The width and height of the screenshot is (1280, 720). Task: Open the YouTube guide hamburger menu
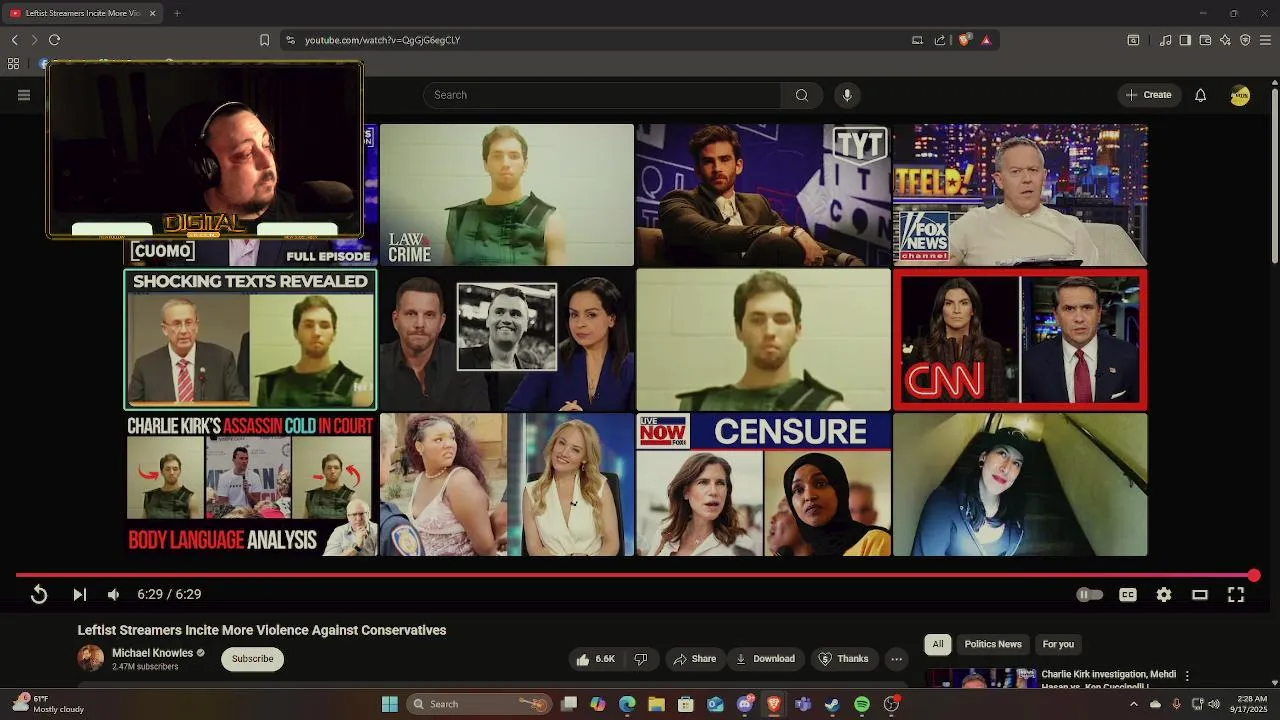pyautogui.click(x=24, y=95)
